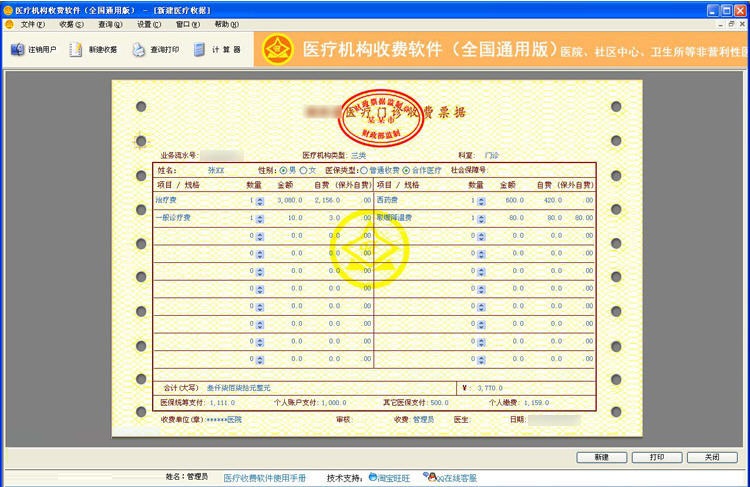Viewport: 750px width, 487px height.
Task: Adjust quantity stepper for 取暖降温费 row
Action: coord(481,219)
